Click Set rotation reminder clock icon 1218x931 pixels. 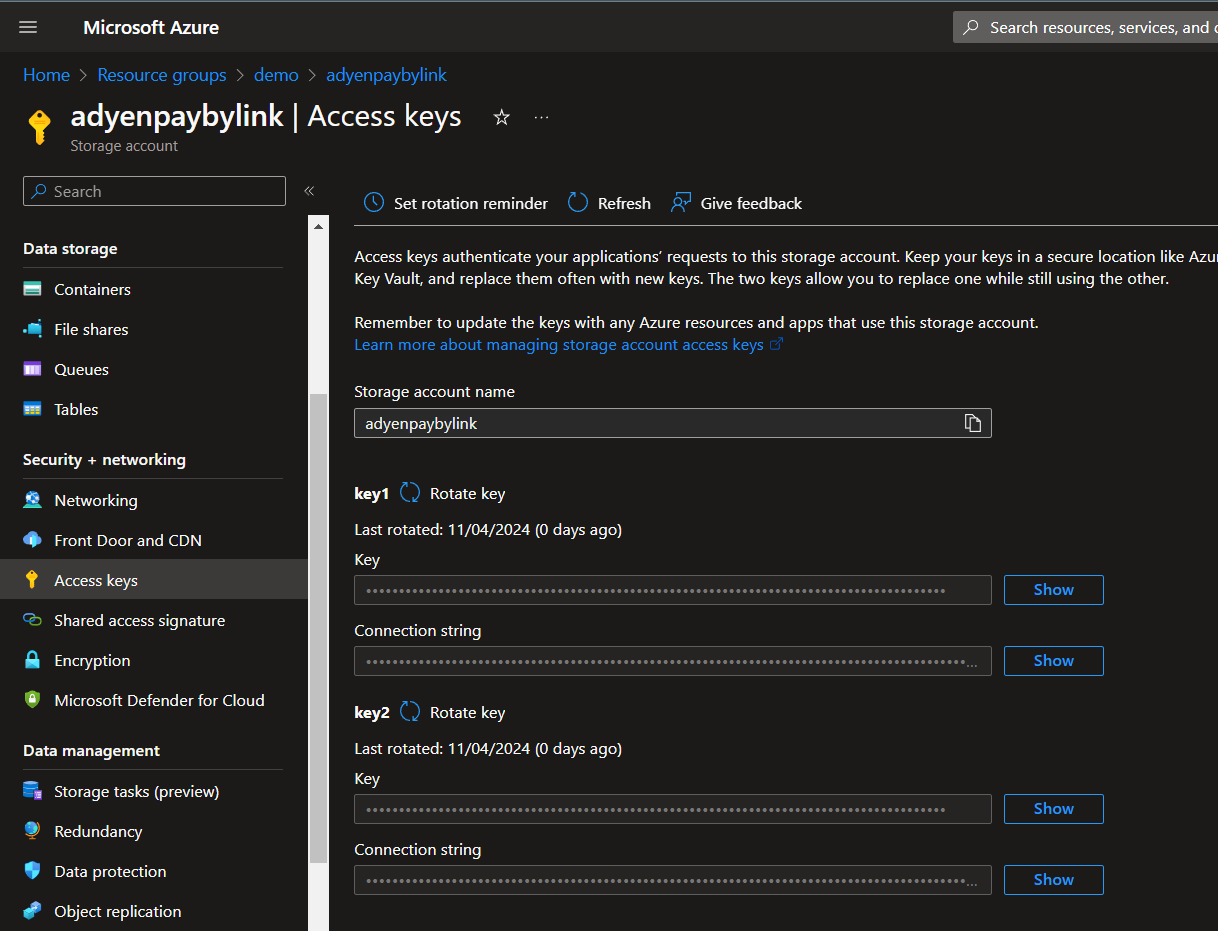coord(374,203)
